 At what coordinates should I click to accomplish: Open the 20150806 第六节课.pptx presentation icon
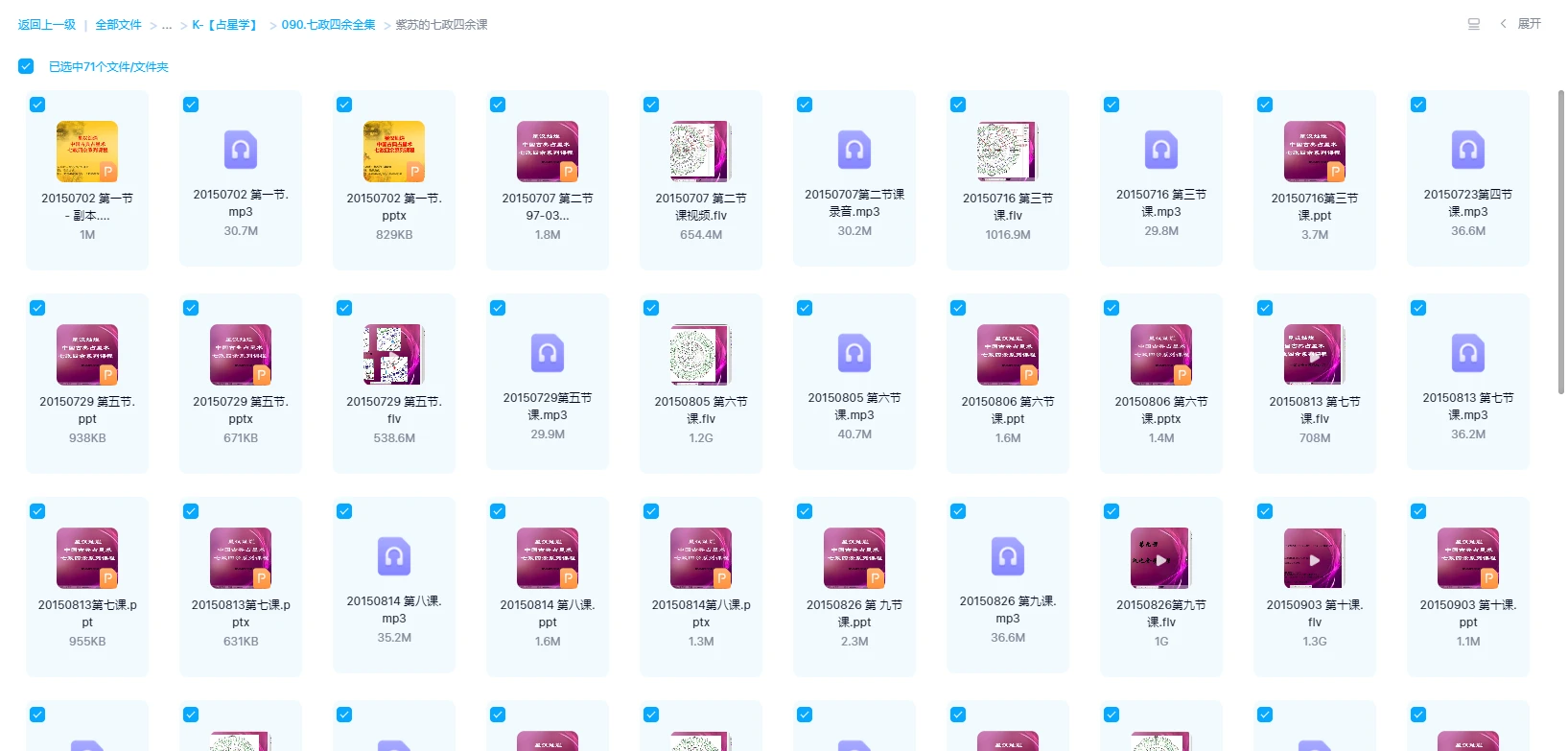[x=1161, y=355]
